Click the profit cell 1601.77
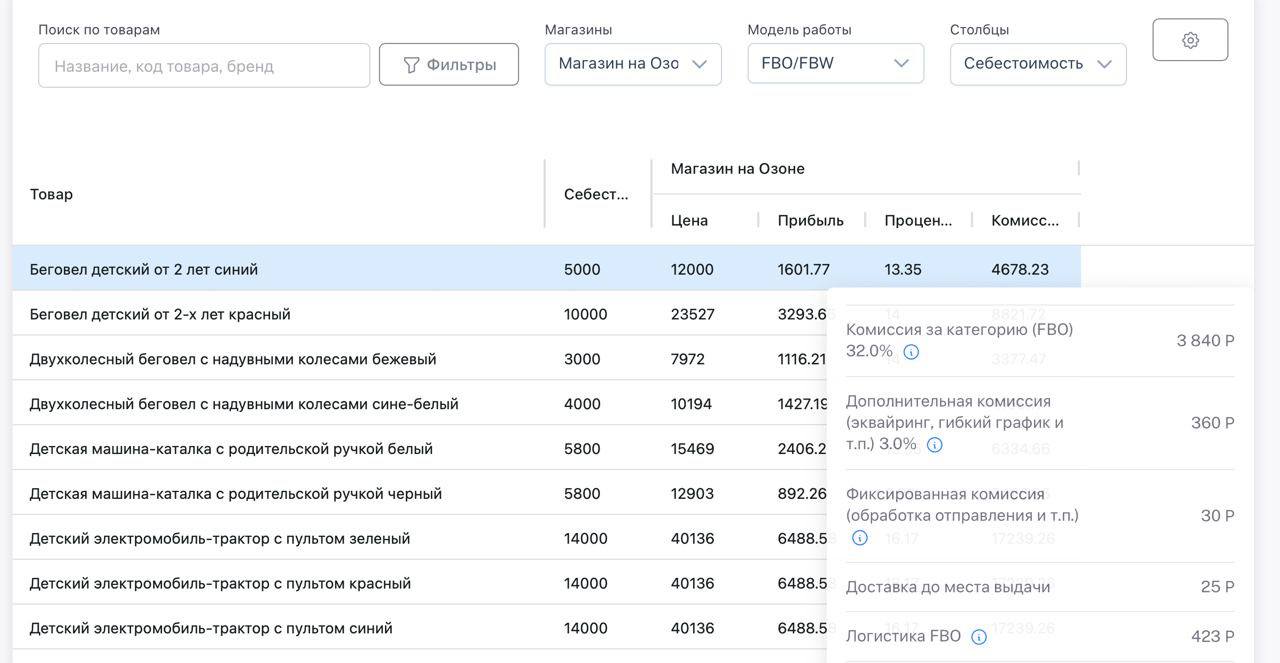Viewport: 1280px width, 663px height. tap(804, 270)
